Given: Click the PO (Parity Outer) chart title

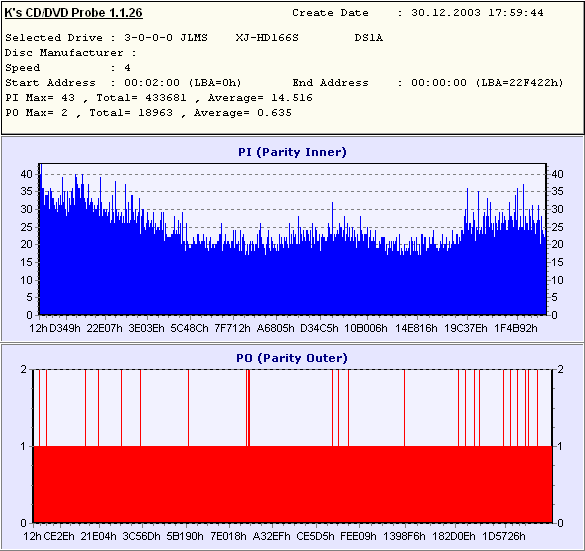Looking at the screenshot, I should click(292, 358).
